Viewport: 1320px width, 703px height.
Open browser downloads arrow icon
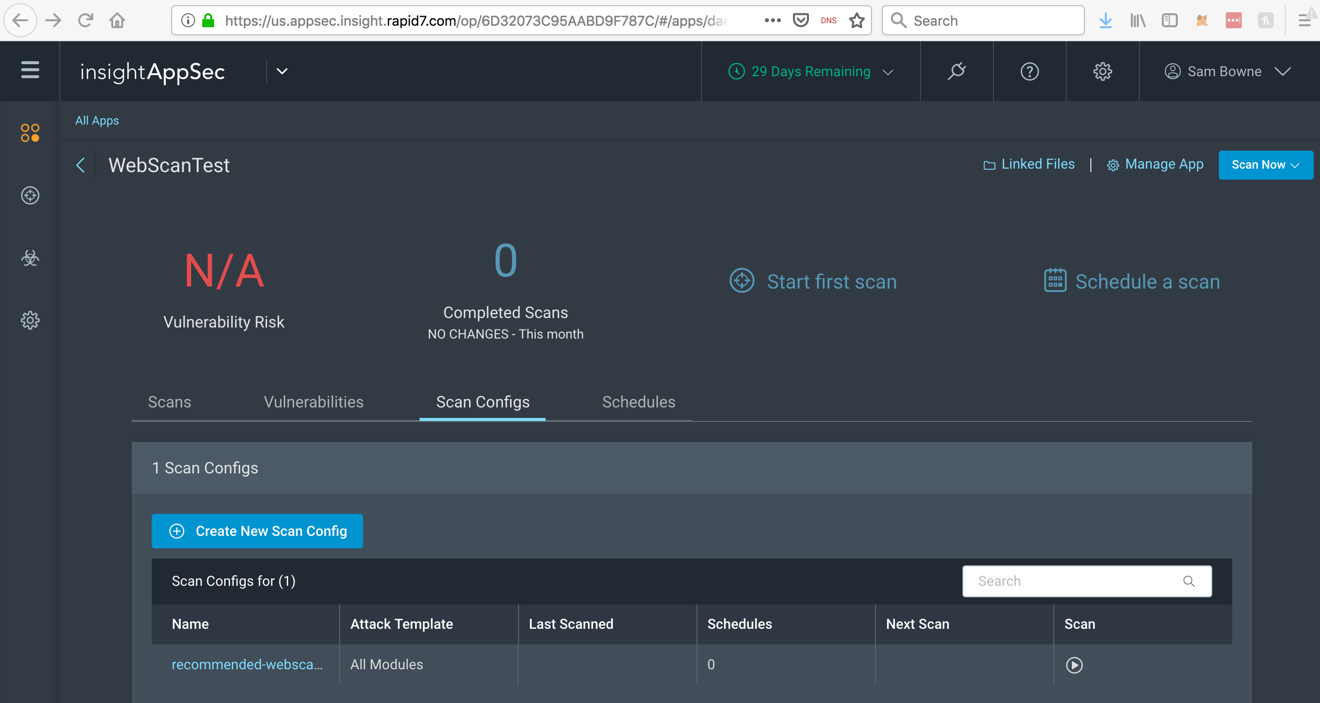coord(1105,20)
